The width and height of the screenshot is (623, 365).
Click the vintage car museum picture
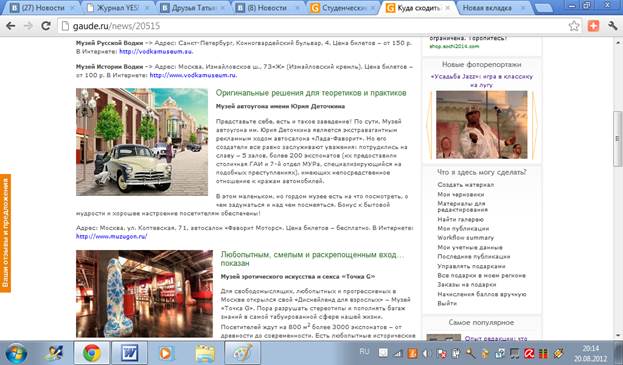click(142, 142)
